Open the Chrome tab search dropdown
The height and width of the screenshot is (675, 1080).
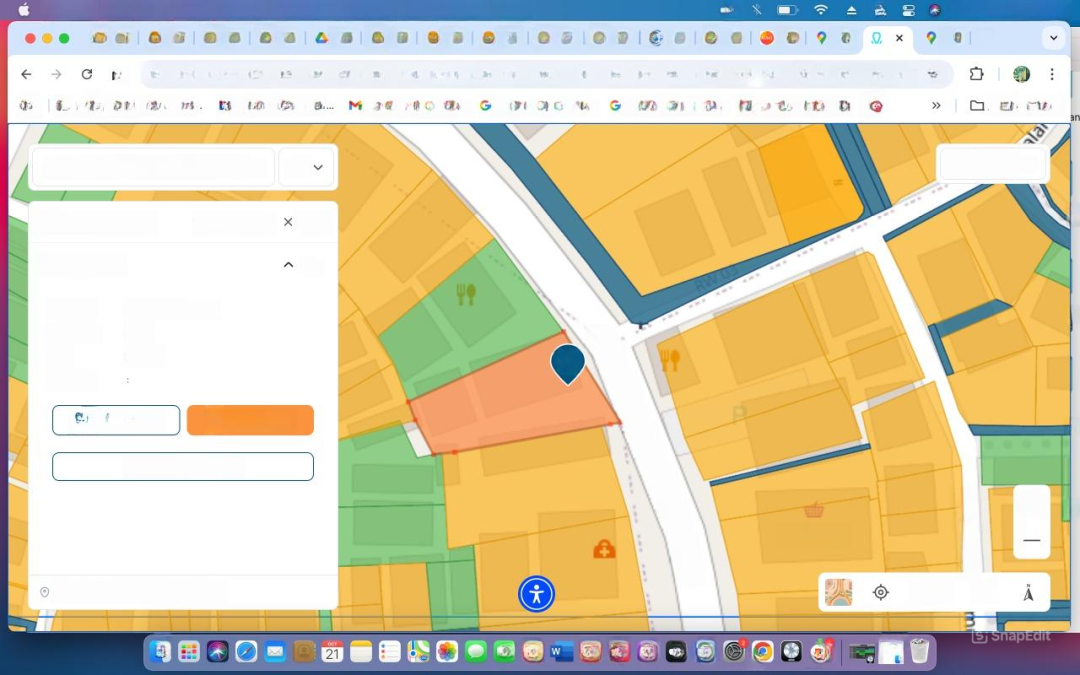click(1052, 38)
